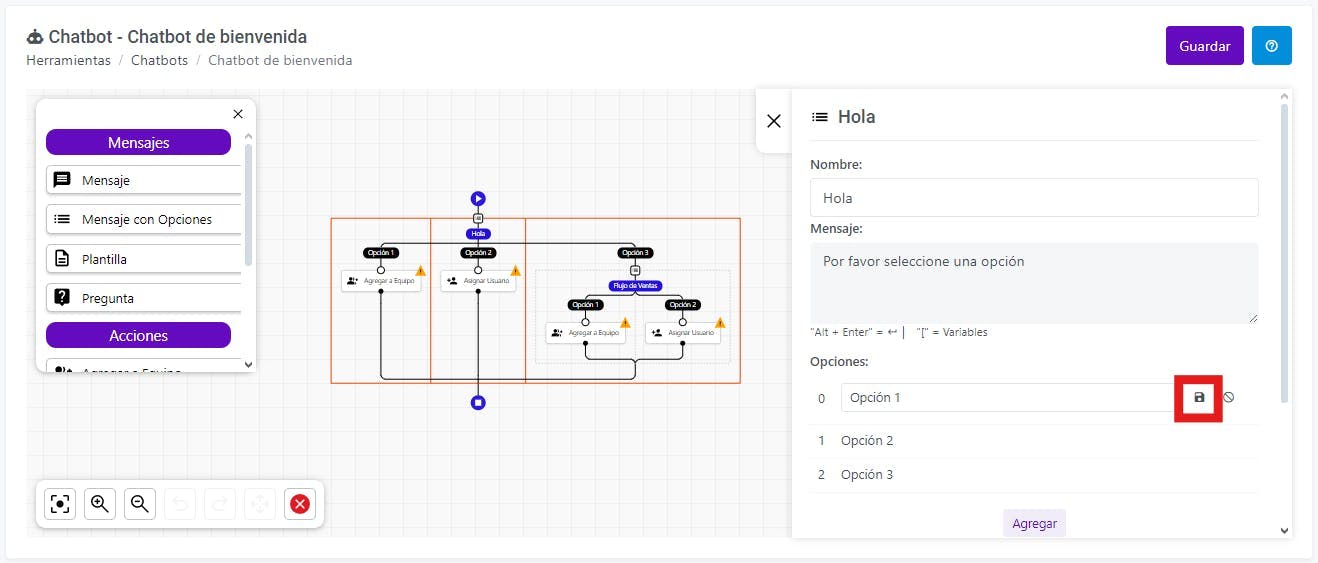This screenshot has width=1318, height=563.
Task: Click Agregar to add an option
Action: tap(1034, 523)
